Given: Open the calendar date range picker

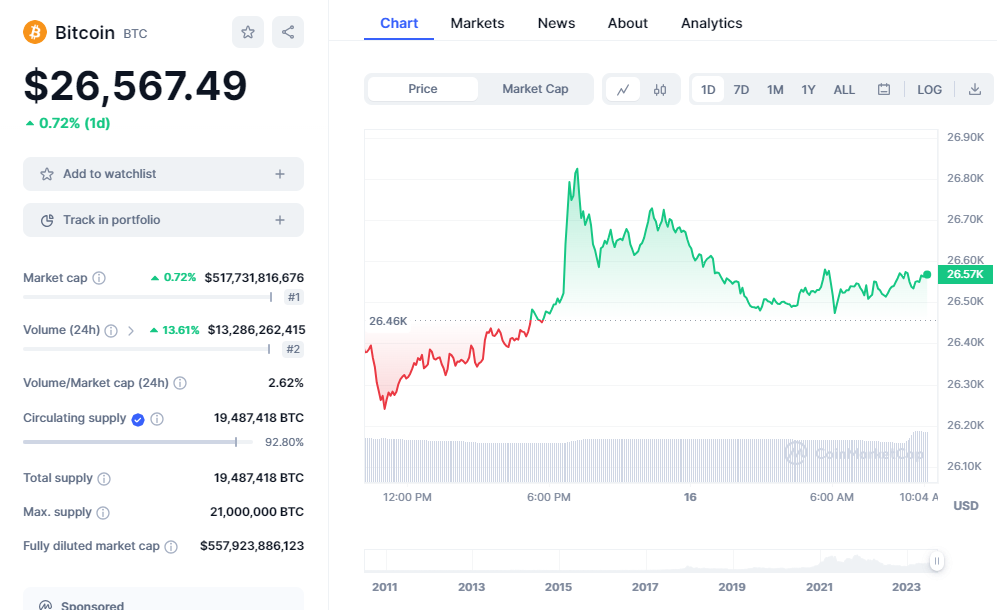Looking at the screenshot, I should tap(884, 89).
